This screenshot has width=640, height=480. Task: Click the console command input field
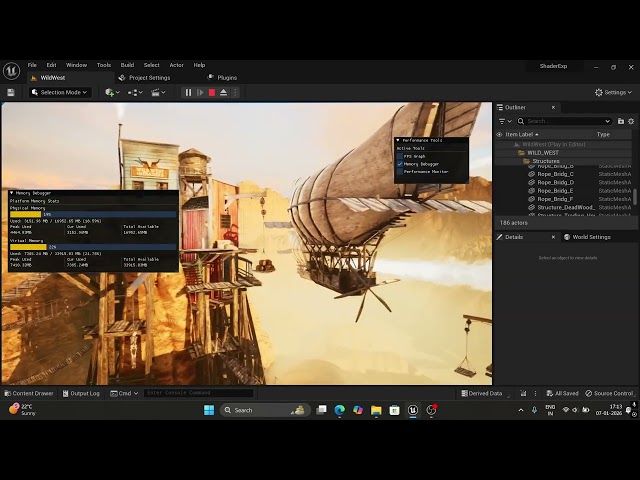(x=198, y=393)
